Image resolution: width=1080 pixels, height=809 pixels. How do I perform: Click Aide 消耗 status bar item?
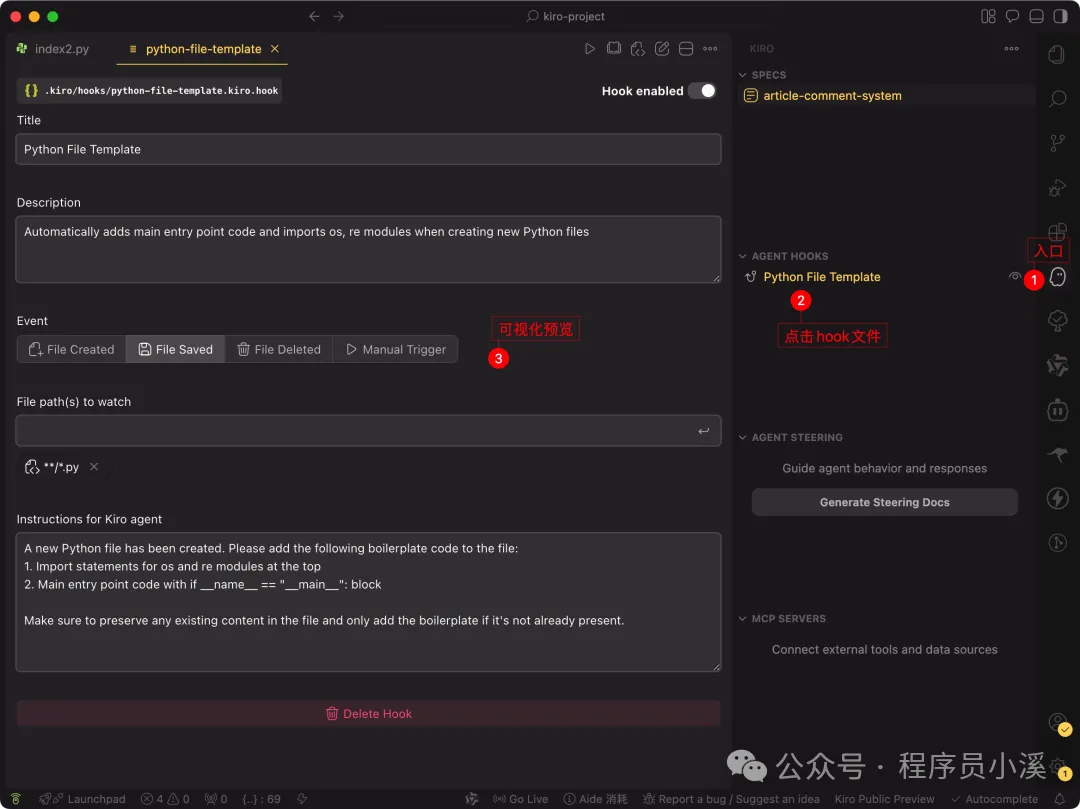tap(596, 799)
